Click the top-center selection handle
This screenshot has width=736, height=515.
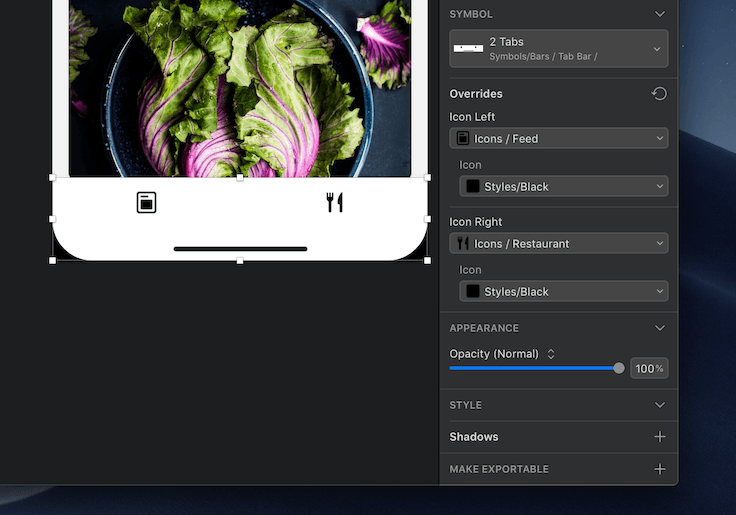(240, 177)
